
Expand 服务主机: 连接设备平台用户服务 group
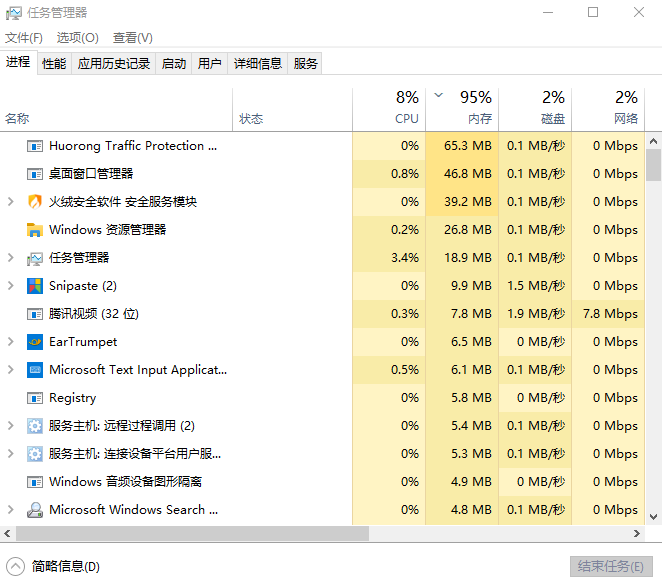(x=11, y=454)
